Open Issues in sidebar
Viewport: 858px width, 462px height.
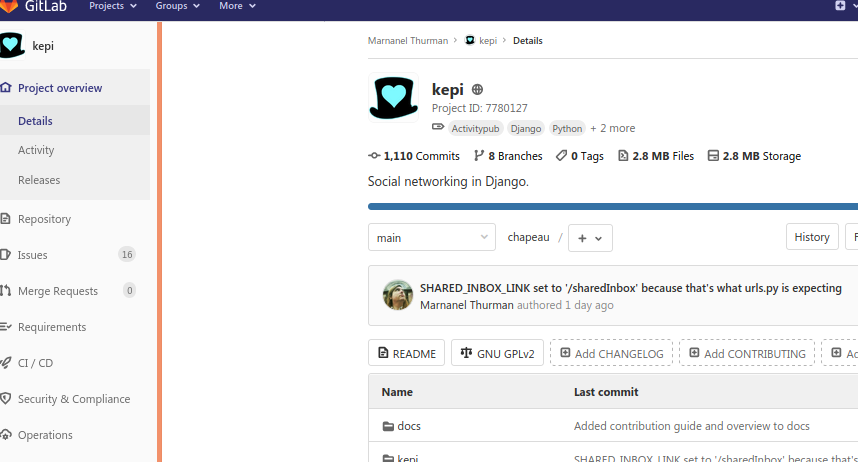click(32, 255)
